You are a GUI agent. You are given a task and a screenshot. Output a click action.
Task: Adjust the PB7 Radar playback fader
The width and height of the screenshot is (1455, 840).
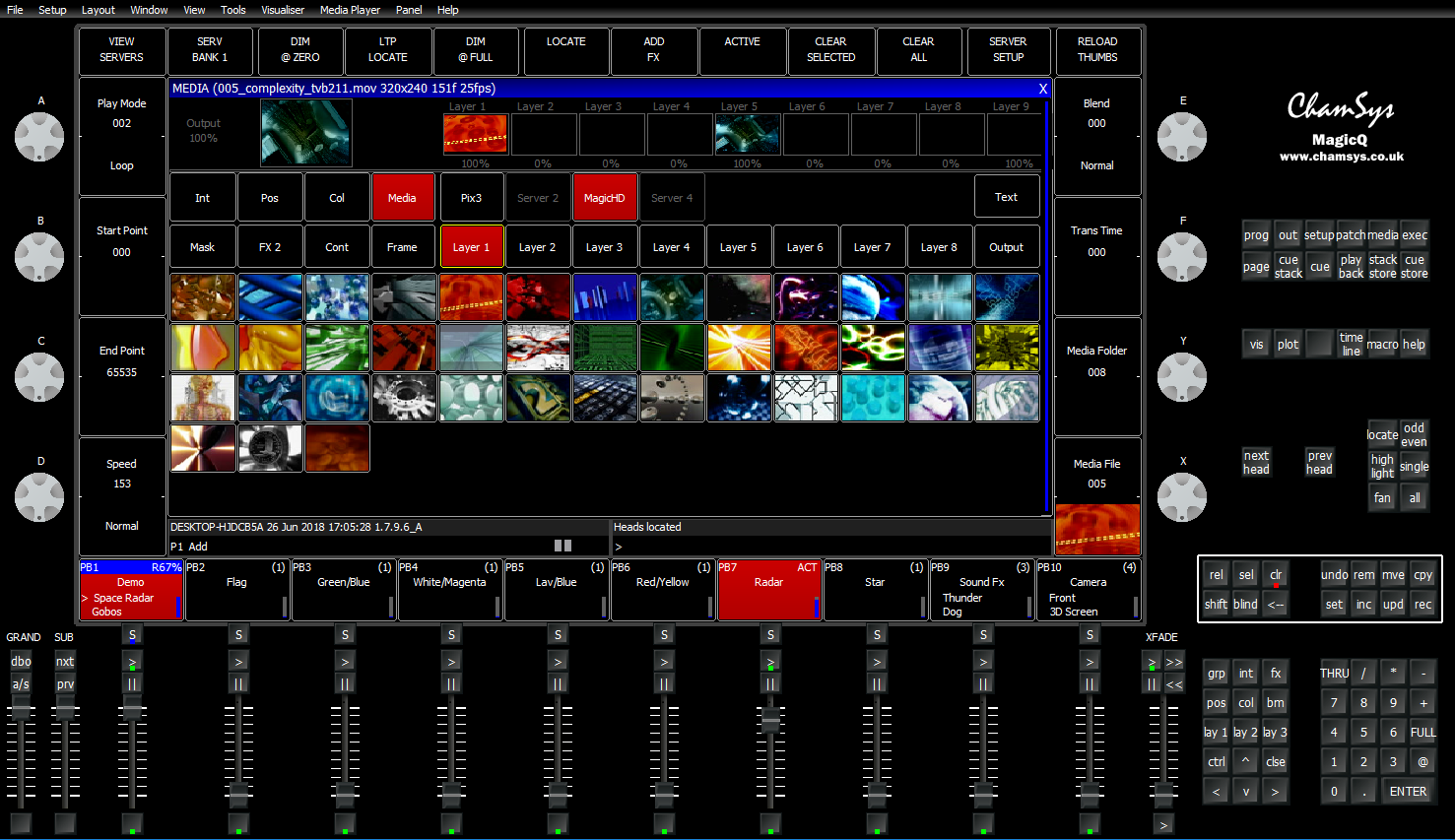(770, 722)
